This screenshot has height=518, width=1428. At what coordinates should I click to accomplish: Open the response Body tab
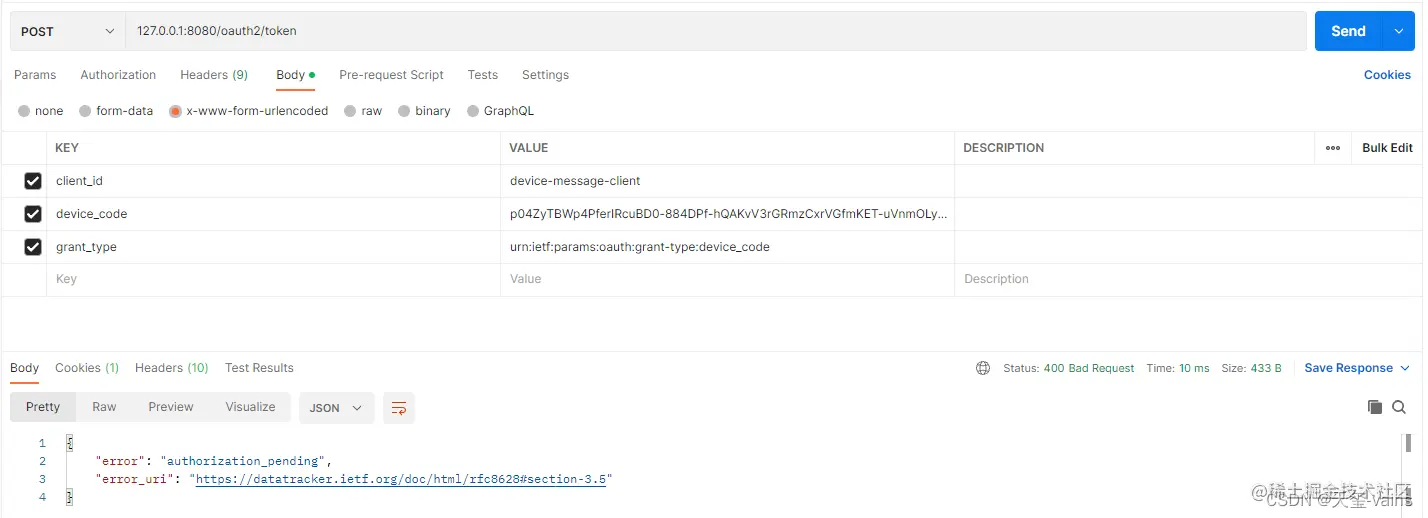pyautogui.click(x=25, y=368)
